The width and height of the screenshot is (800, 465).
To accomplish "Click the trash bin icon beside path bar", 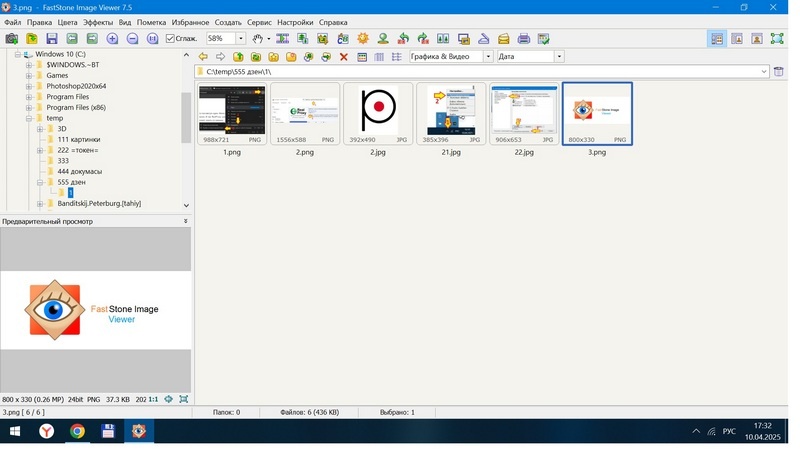I will tap(778, 71).
